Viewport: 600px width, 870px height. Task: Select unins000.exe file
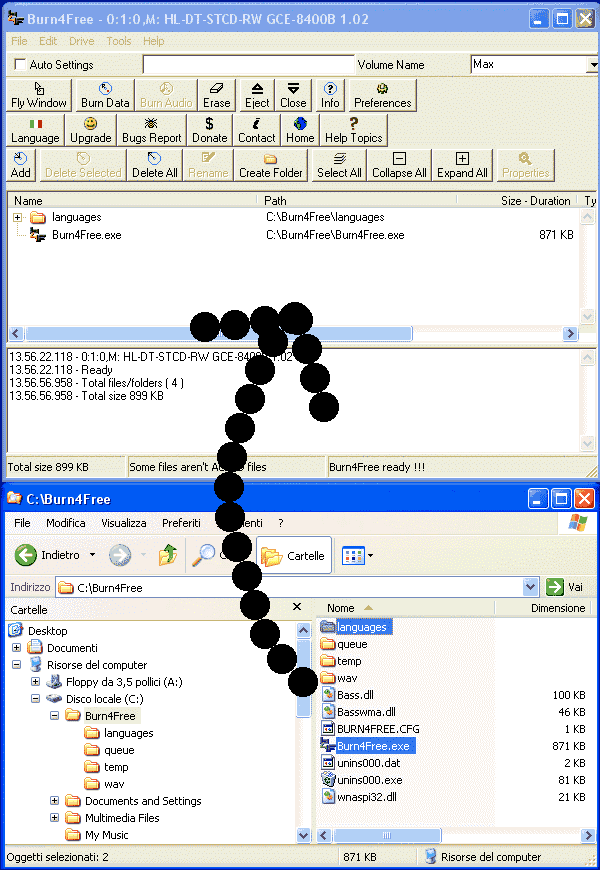[370, 780]
